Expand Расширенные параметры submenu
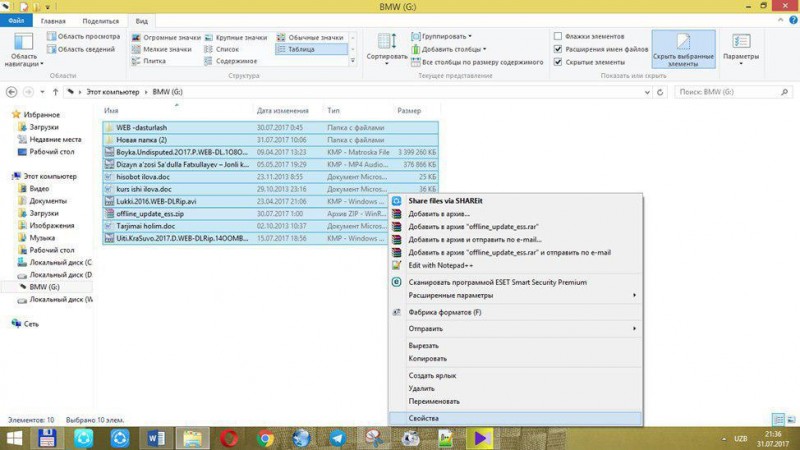 pyautogui.click(x=515, y=295)
